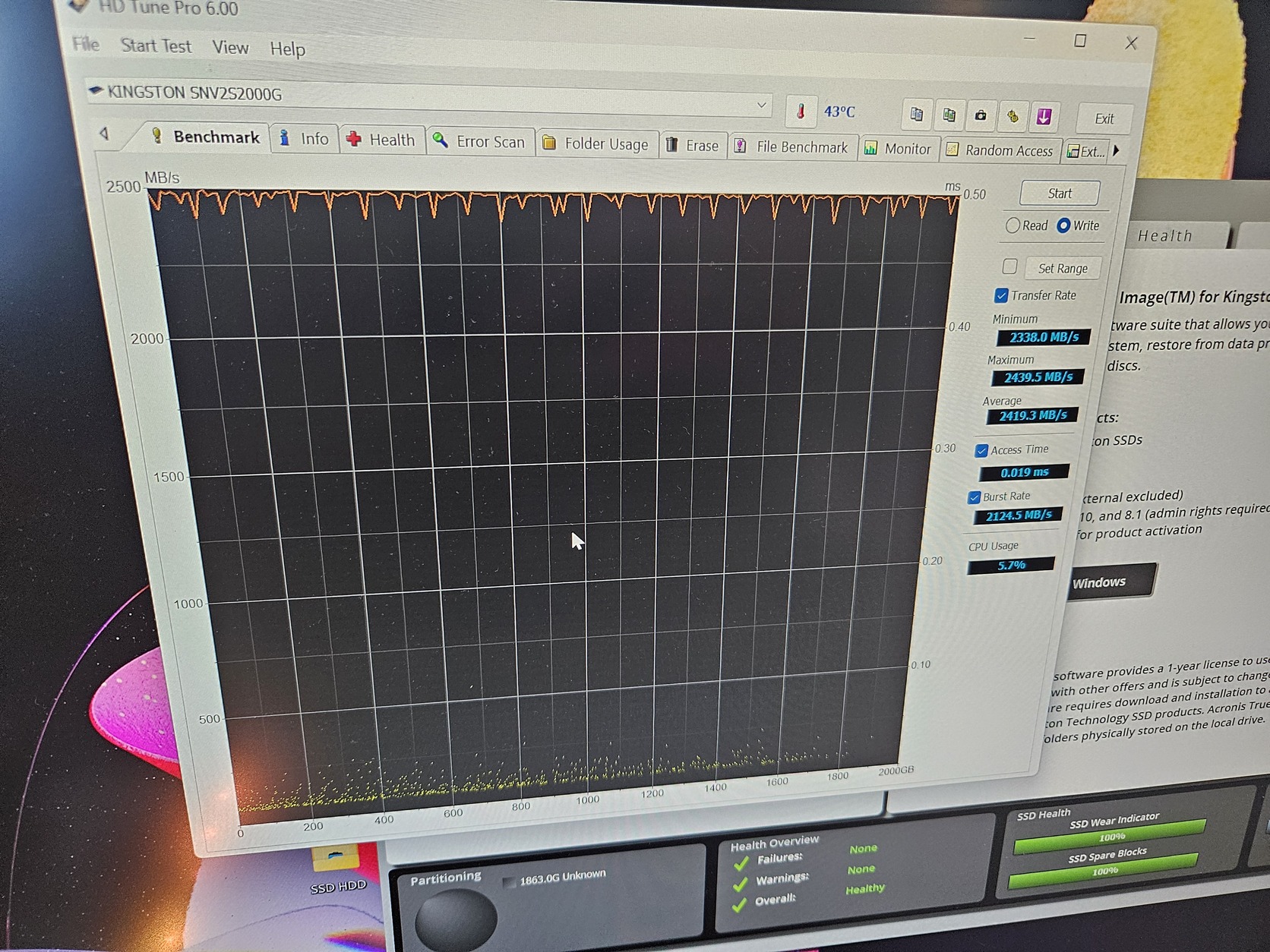Image resolution: width=1270 pixels, height=952 pixels.
Task: Click the SSD Spare Blocks progress bar
Action: (1103, 871)
